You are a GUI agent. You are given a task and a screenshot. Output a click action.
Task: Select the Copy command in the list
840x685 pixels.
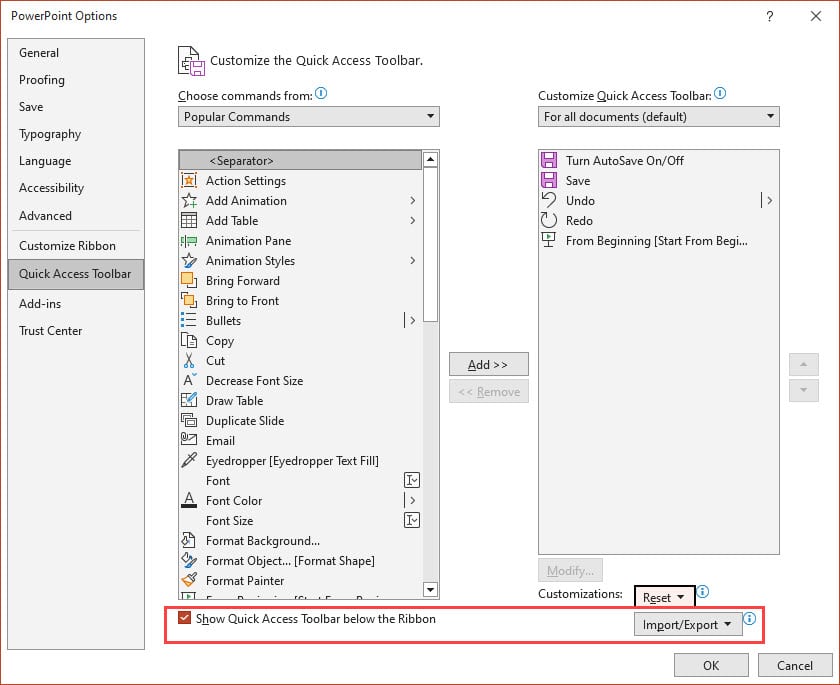222,341
